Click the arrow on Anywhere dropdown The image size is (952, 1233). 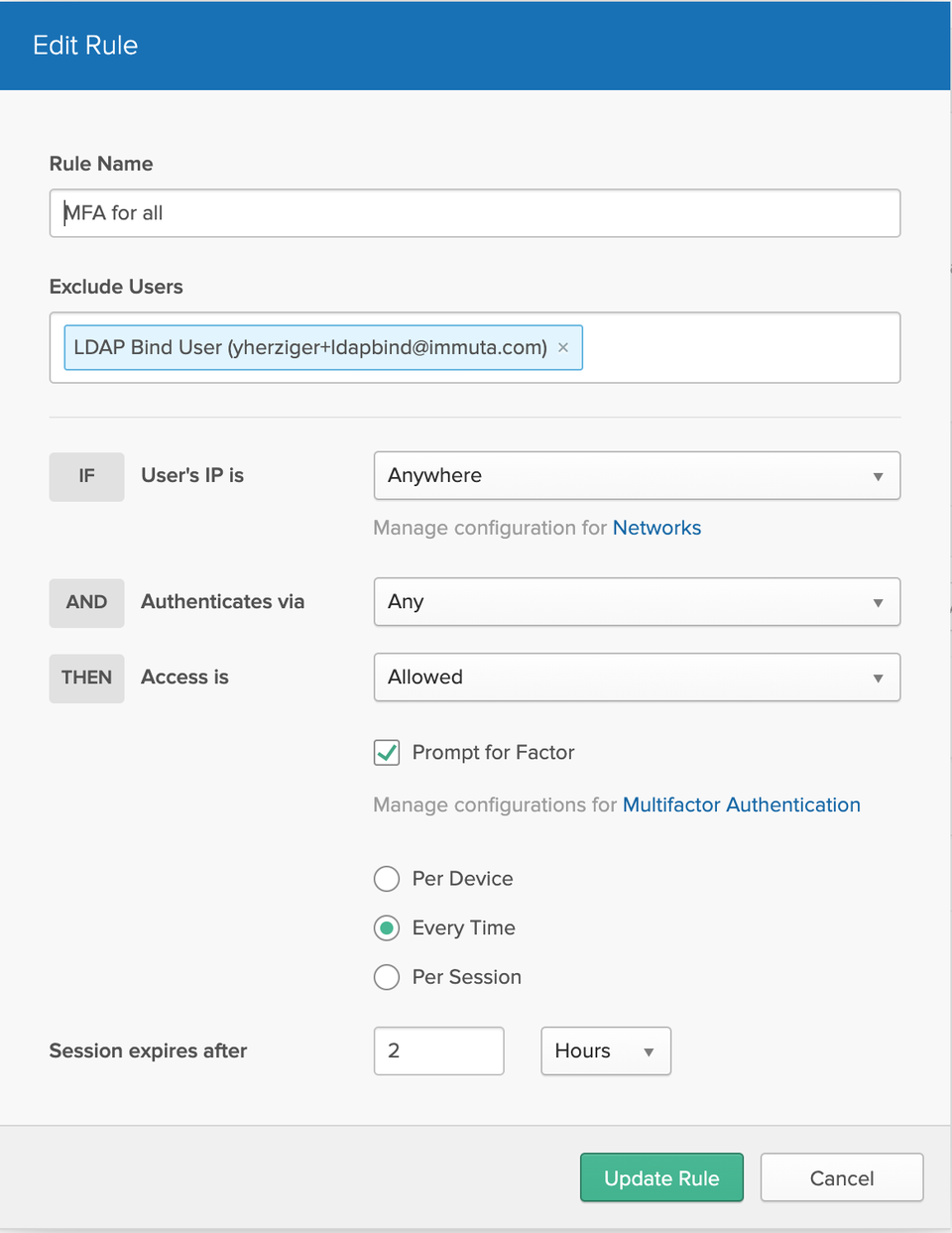tap(878, 477)
